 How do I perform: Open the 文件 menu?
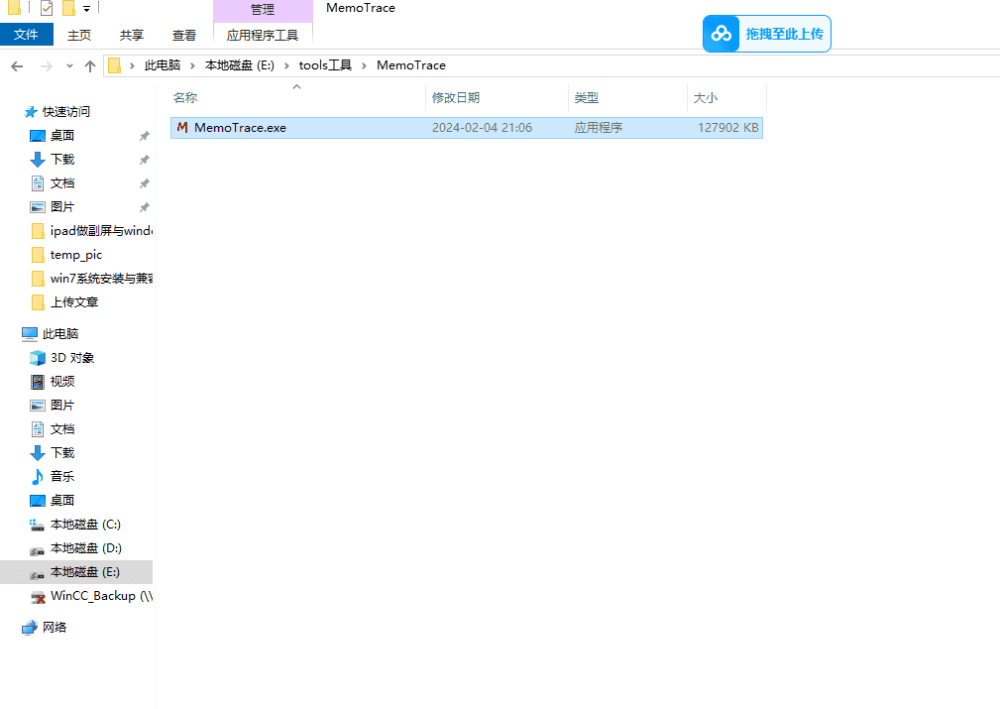(26, 35)
